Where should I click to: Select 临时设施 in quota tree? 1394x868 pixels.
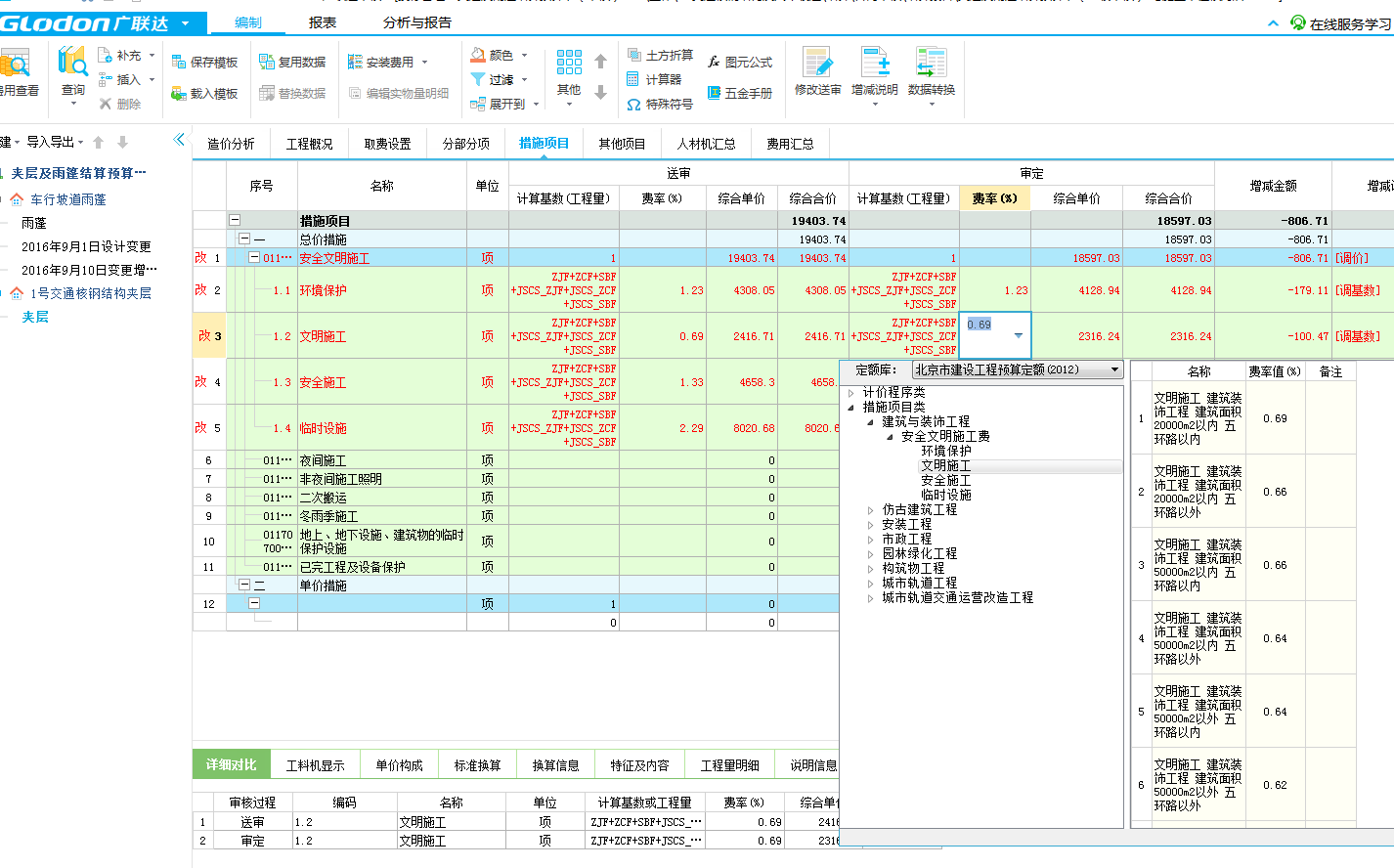(x=946, y=496)
